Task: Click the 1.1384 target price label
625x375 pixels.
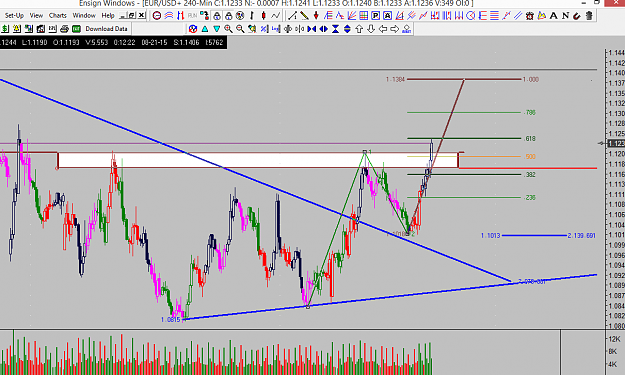Action: click(x=395, y=79)
